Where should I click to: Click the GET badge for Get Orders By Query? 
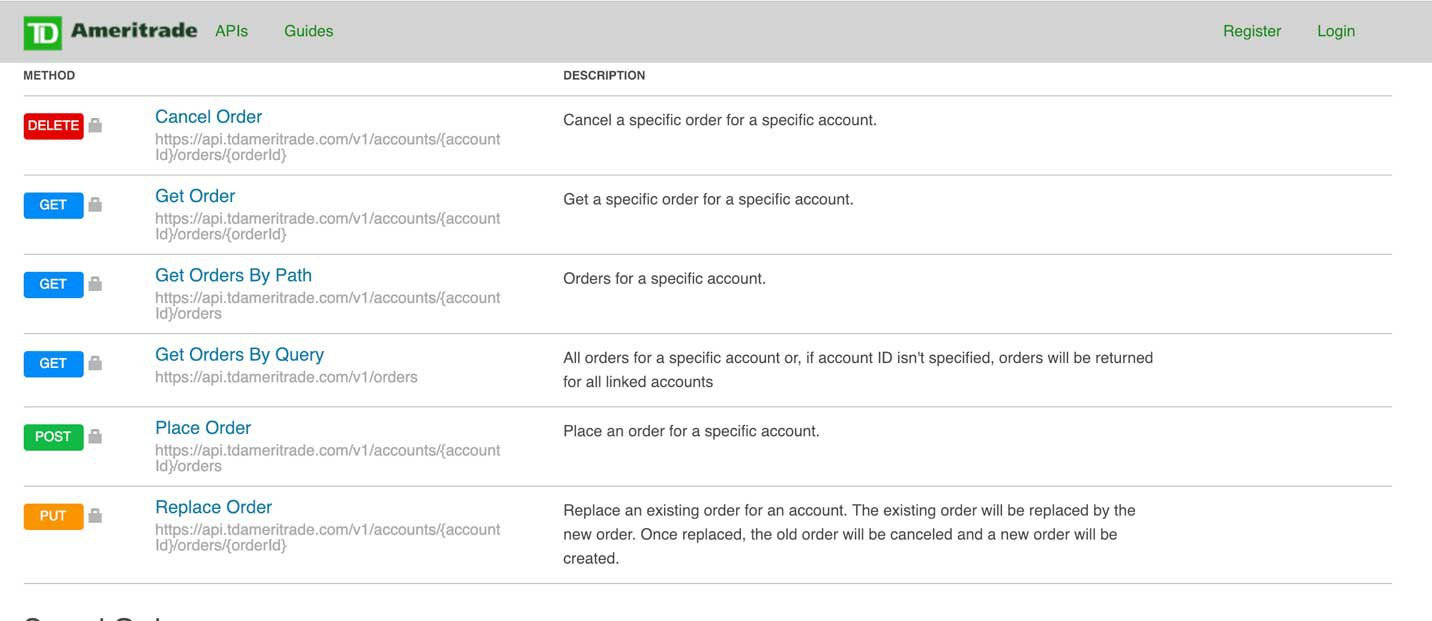53,364
